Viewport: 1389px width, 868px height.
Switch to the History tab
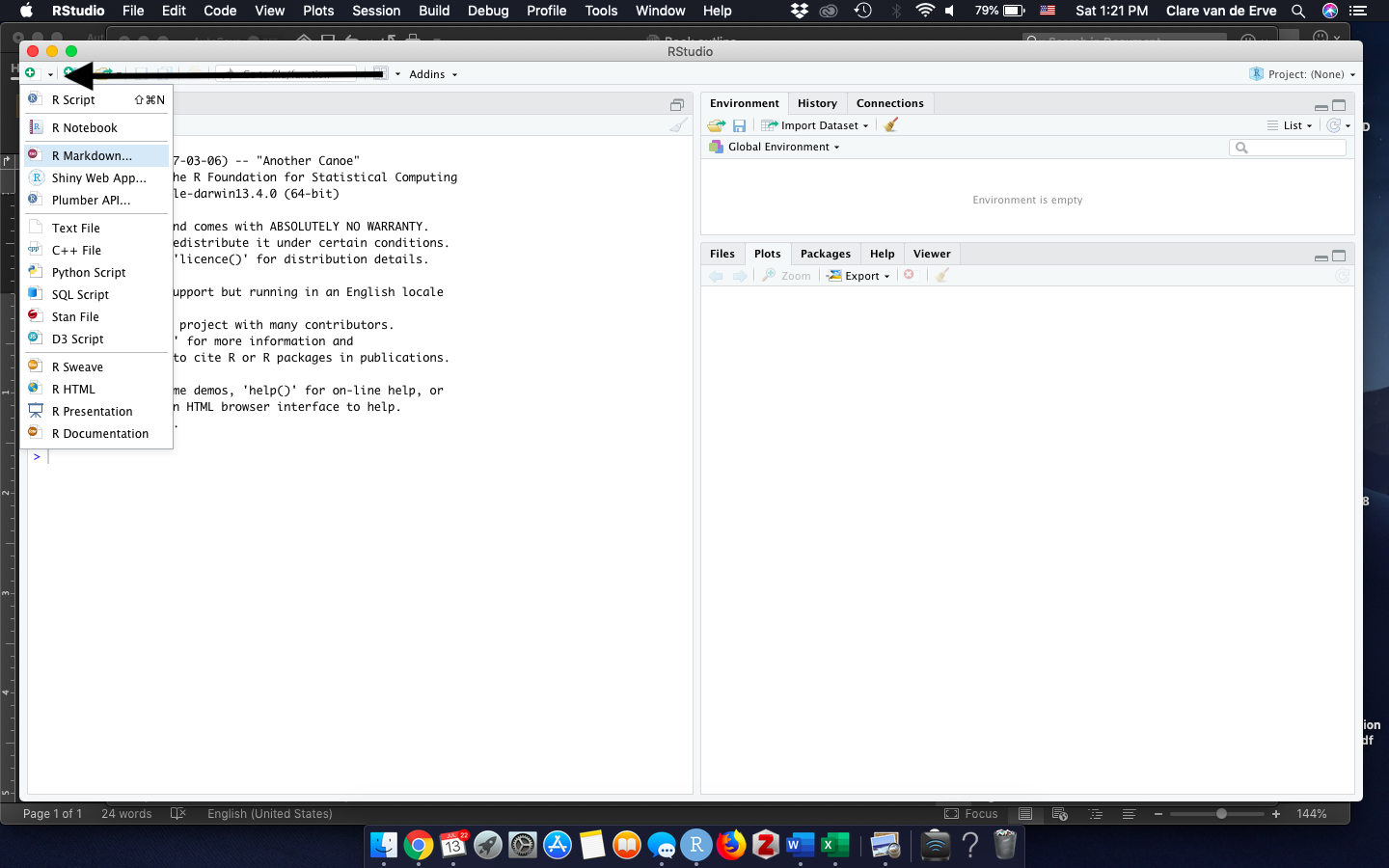point(817,103)
